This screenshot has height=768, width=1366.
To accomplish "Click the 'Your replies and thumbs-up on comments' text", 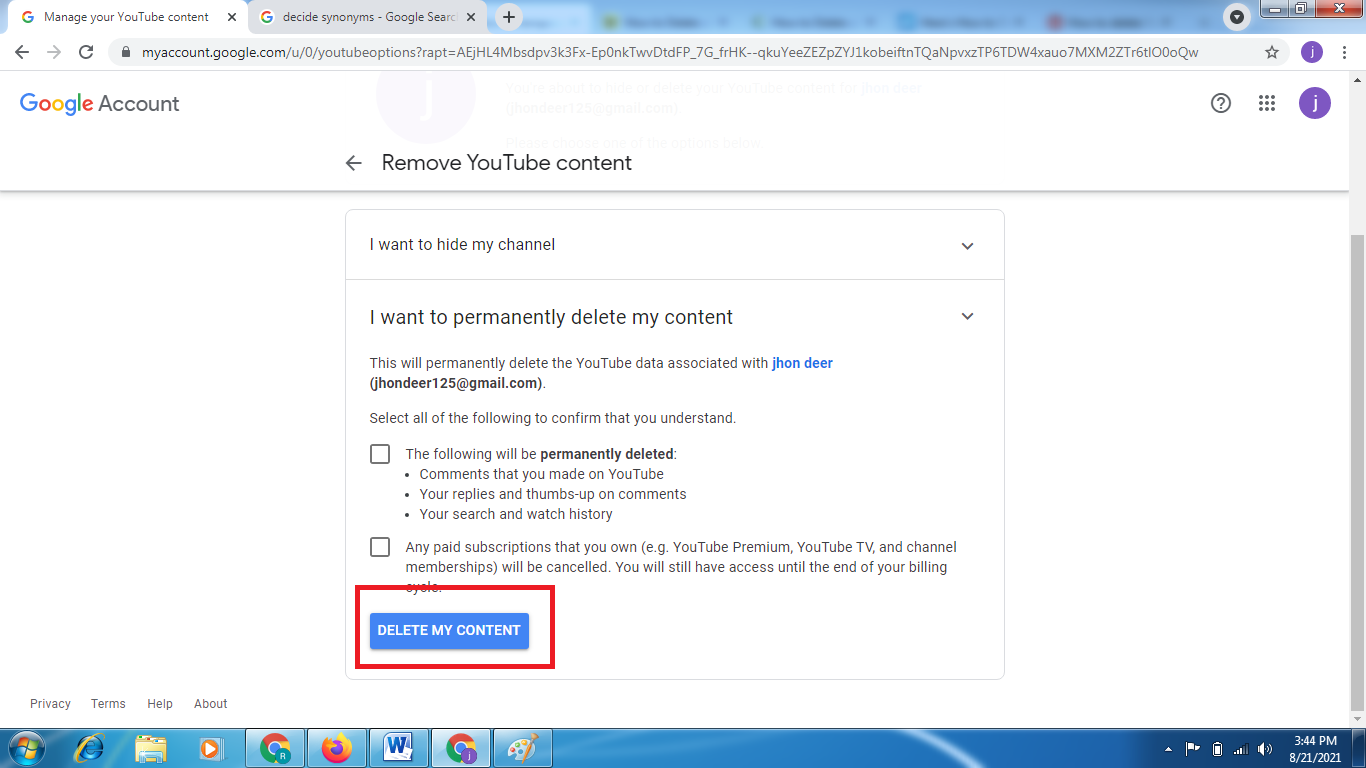I will pyautogui.click(x=553, y=494).
